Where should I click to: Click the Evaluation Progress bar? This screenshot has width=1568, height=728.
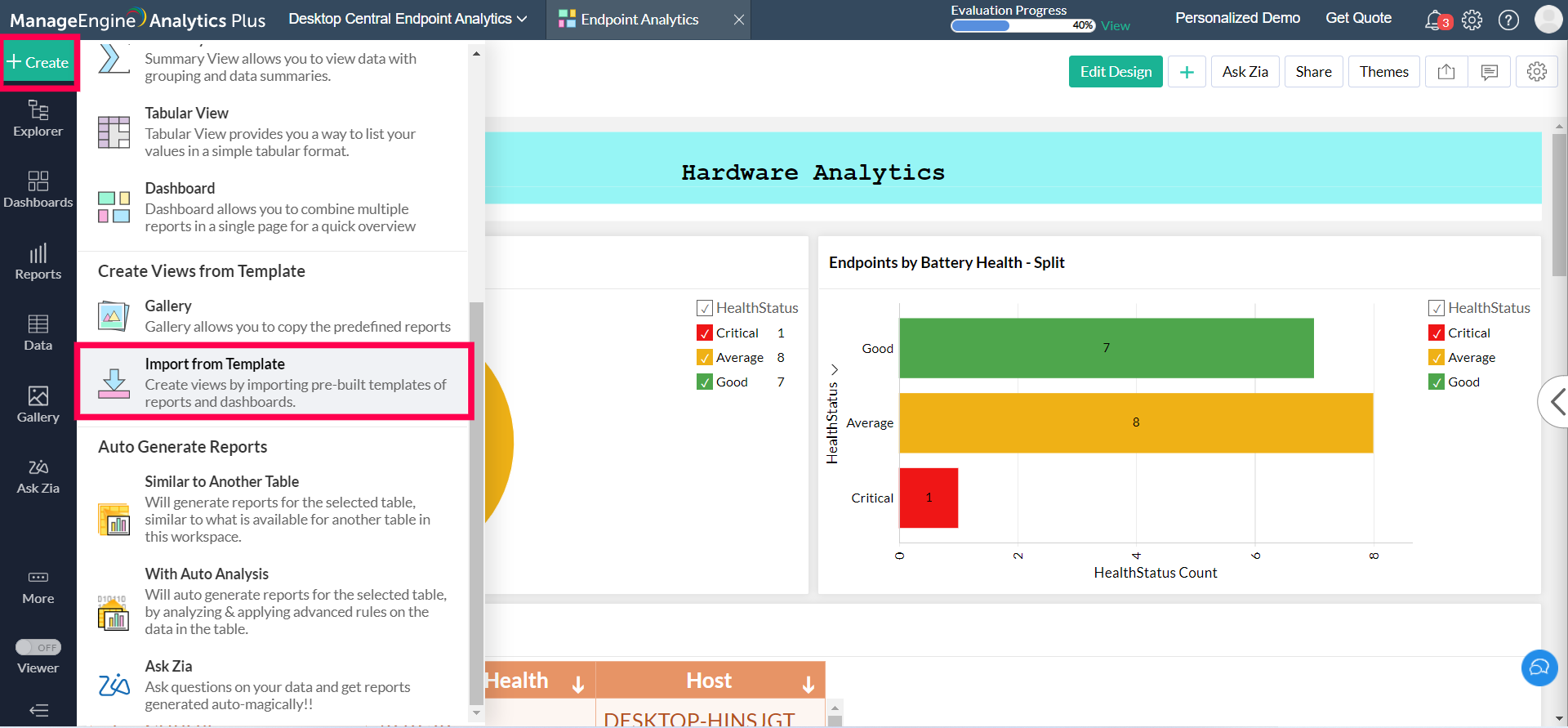tap(1023, 25)
